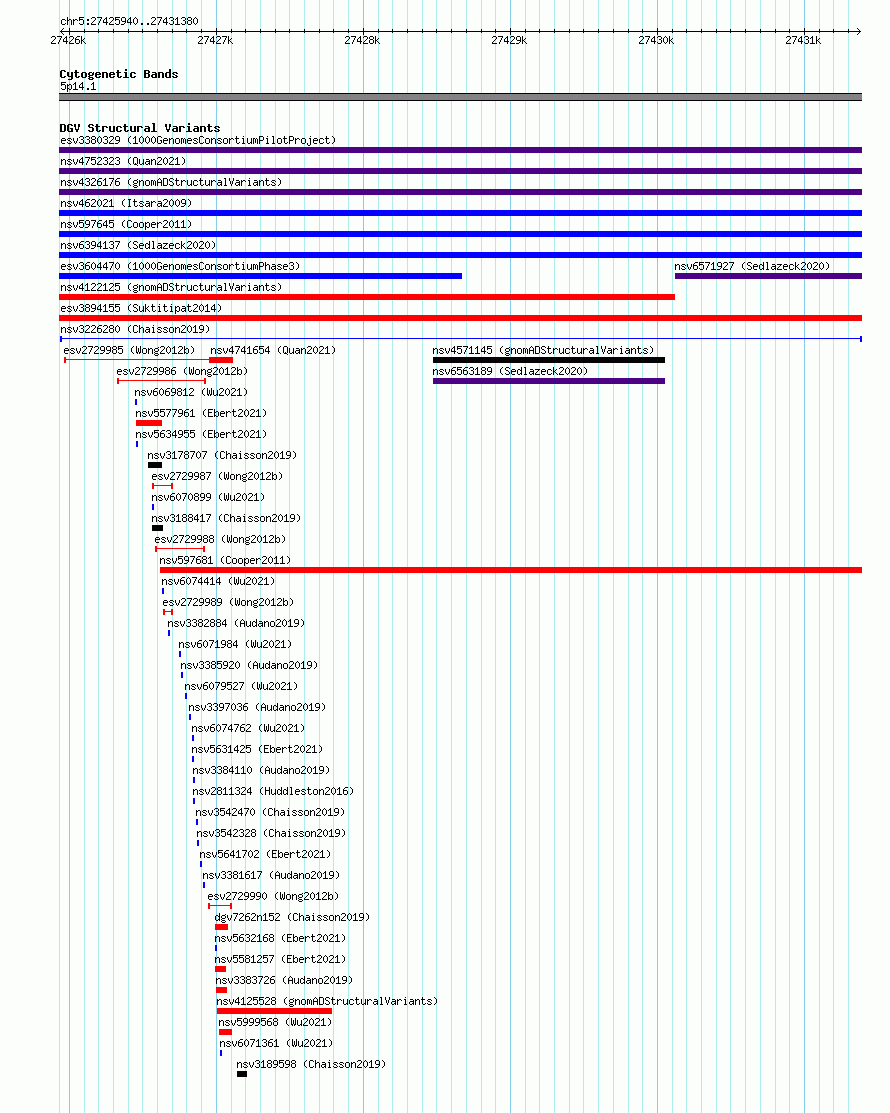The height and width of the screenshot is (1113, 890).
Task: Click red block of nsv4741654 (Quan2021)
Action: point(221,360)
